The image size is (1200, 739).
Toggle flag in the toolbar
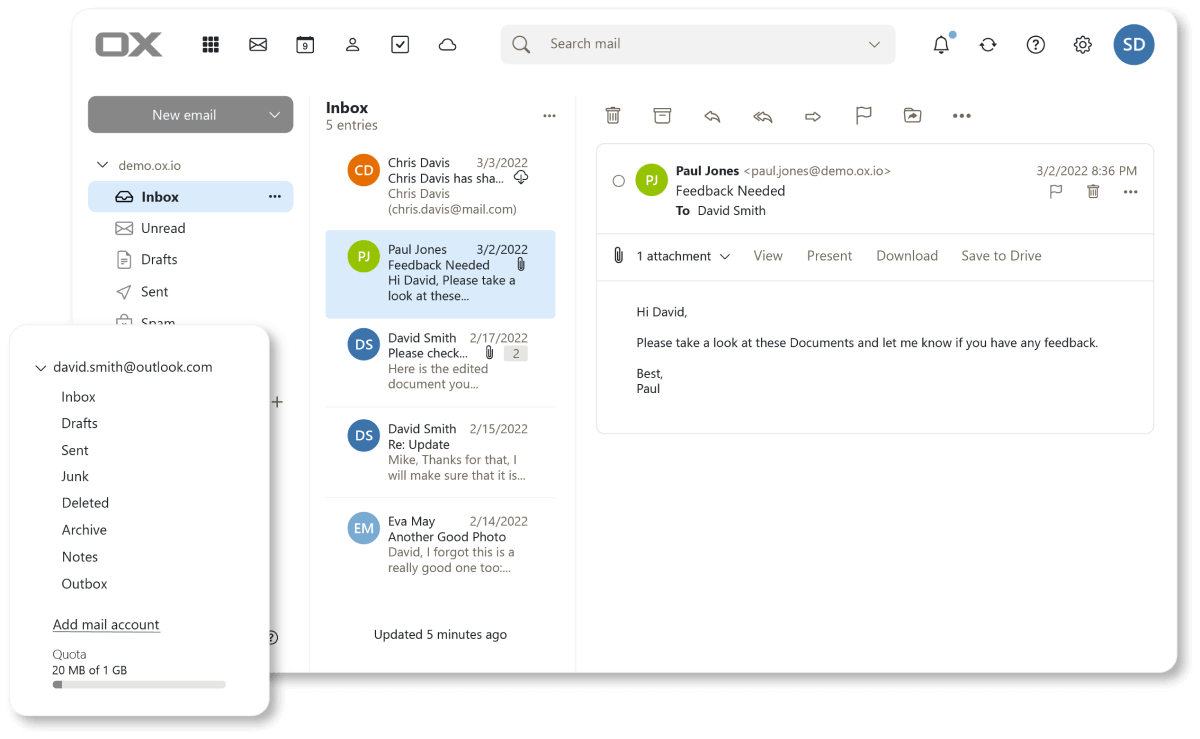click(863, 116)
